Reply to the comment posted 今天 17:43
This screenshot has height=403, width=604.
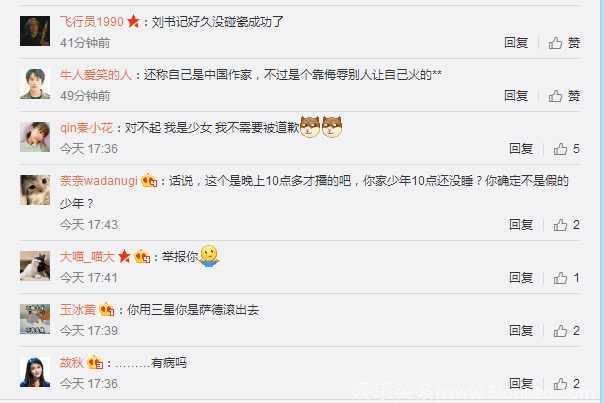pyautogui.click(x=521, y=225)
